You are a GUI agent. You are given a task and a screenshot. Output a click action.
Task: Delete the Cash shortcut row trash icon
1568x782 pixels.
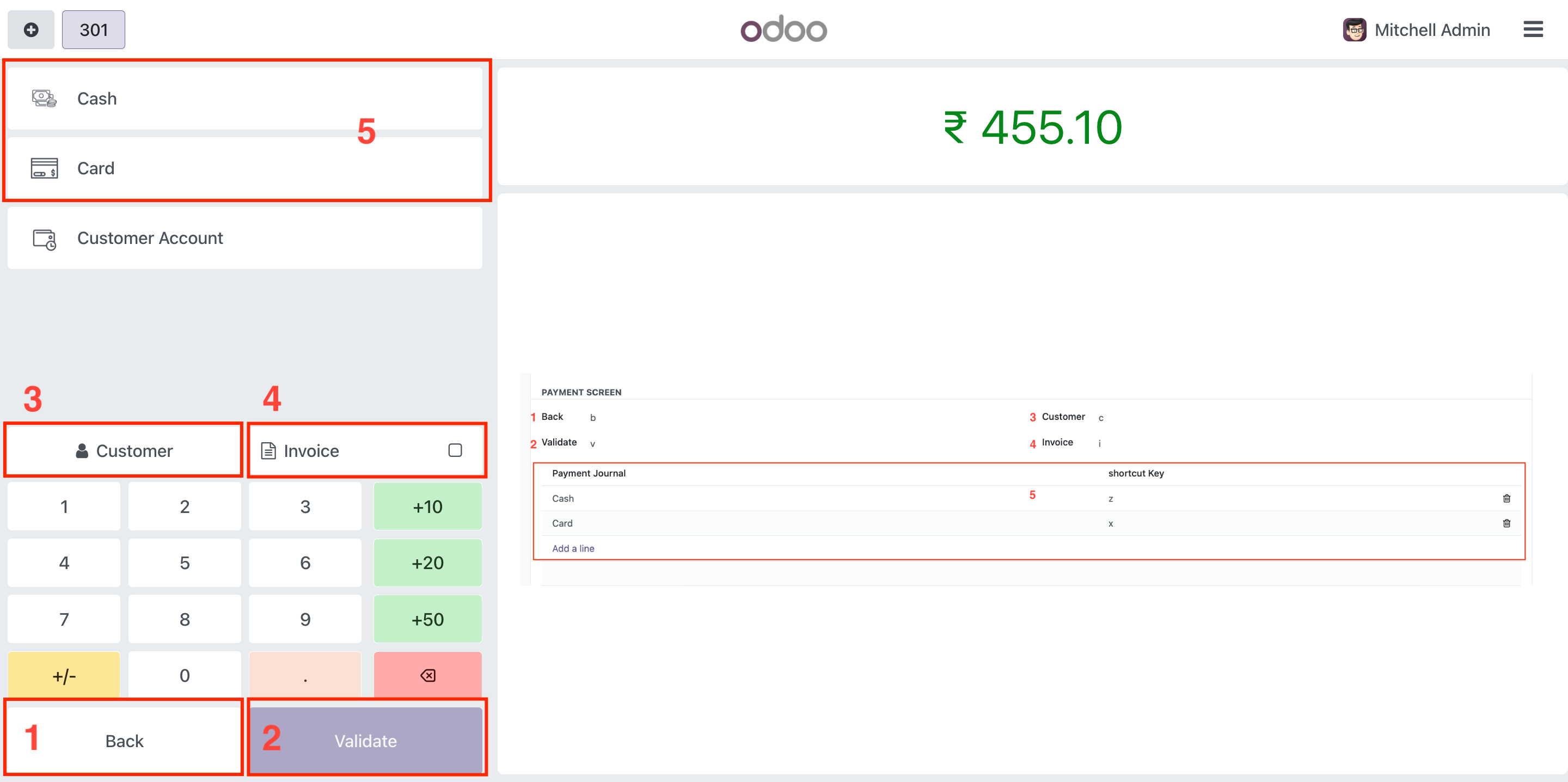point(1506,498)
